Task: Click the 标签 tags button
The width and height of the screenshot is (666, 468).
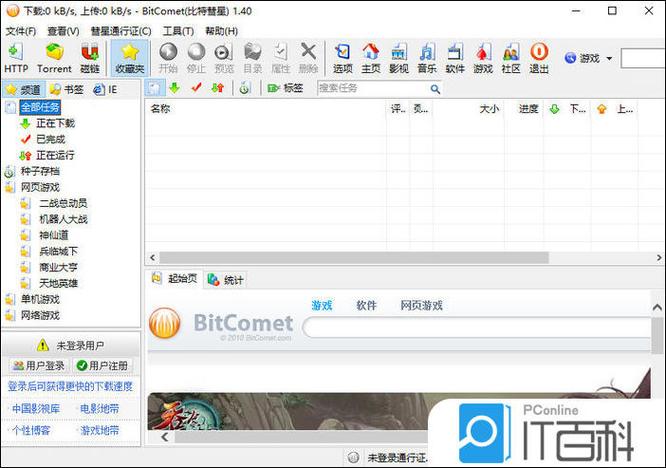Action: tap(285, 88)
